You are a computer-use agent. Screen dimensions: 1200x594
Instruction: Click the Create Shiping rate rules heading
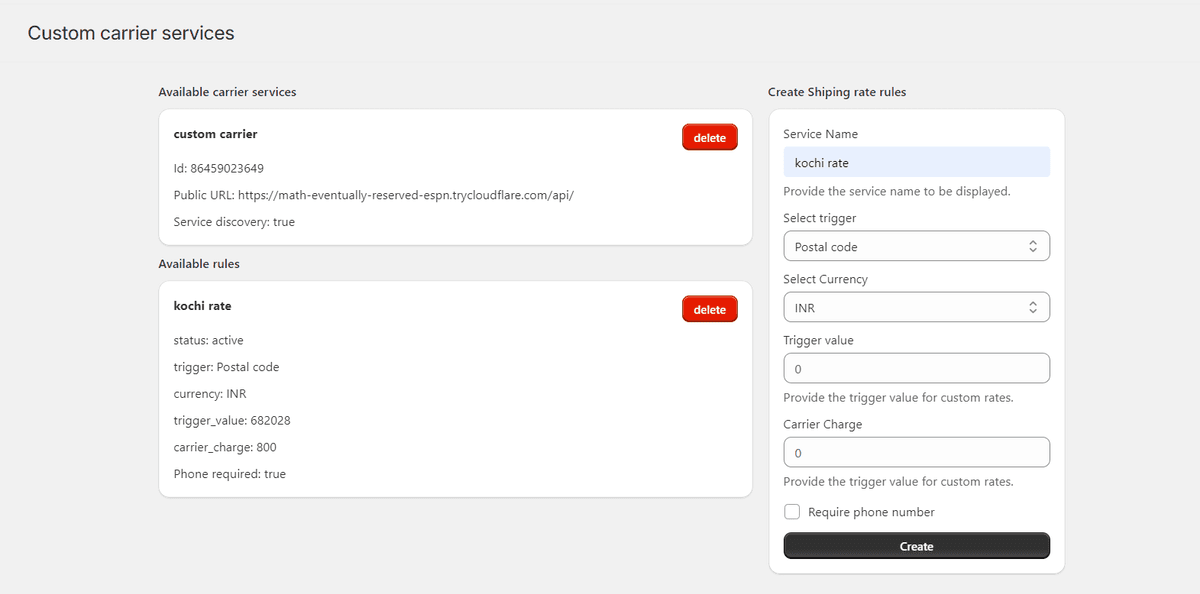click(837, 92)
